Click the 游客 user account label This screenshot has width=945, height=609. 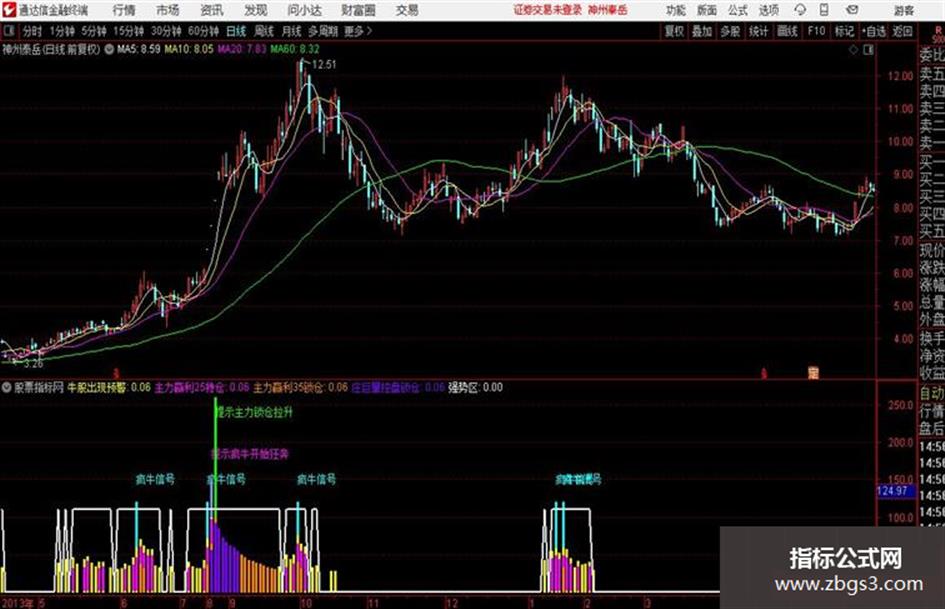click(903, 10)
